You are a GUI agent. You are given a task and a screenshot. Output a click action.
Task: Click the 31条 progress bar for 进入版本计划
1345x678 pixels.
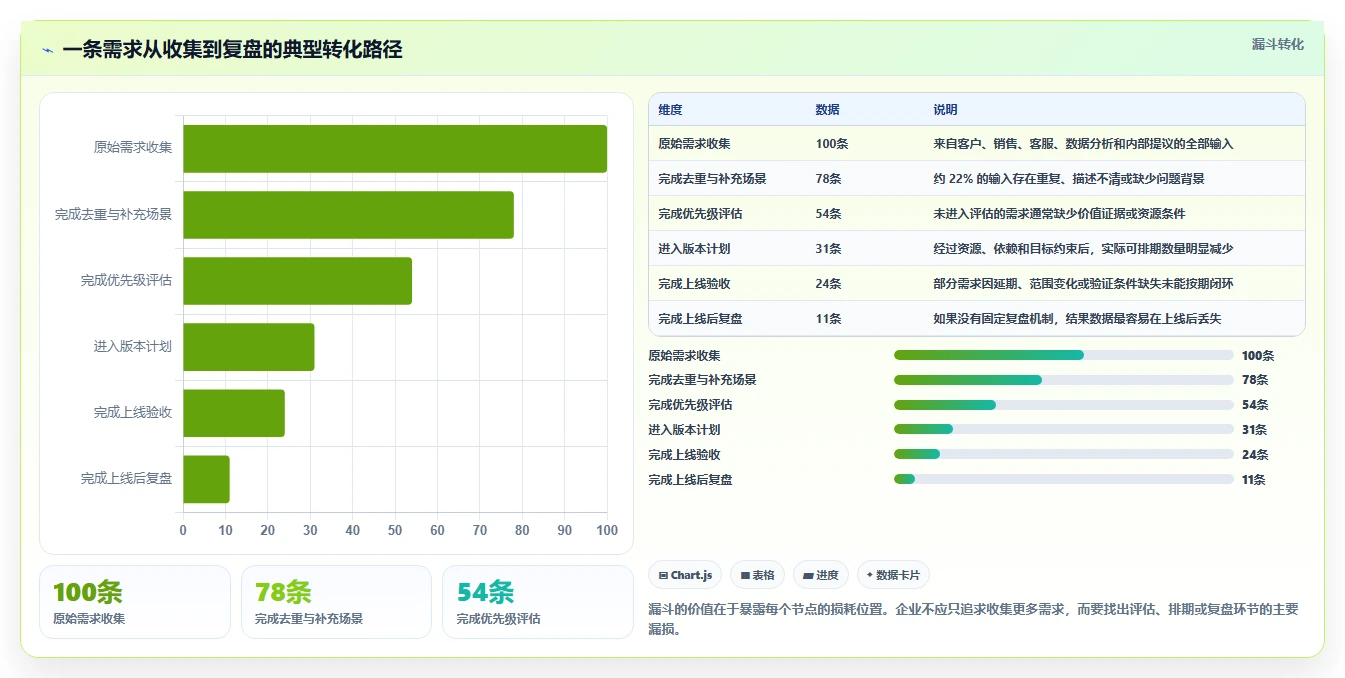pyautogui.click(x=1063, y=430)
